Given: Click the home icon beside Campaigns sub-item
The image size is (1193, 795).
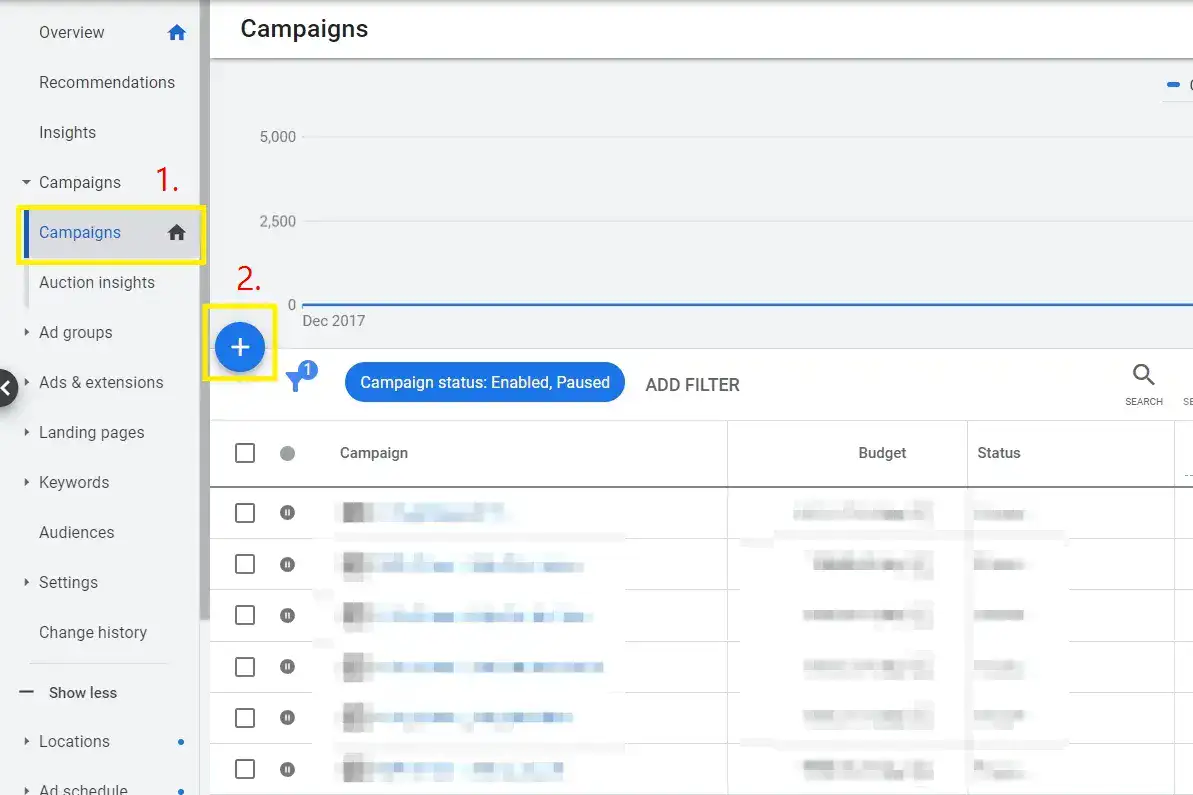Looking at the screenshot, I should [x=176, y=232].
